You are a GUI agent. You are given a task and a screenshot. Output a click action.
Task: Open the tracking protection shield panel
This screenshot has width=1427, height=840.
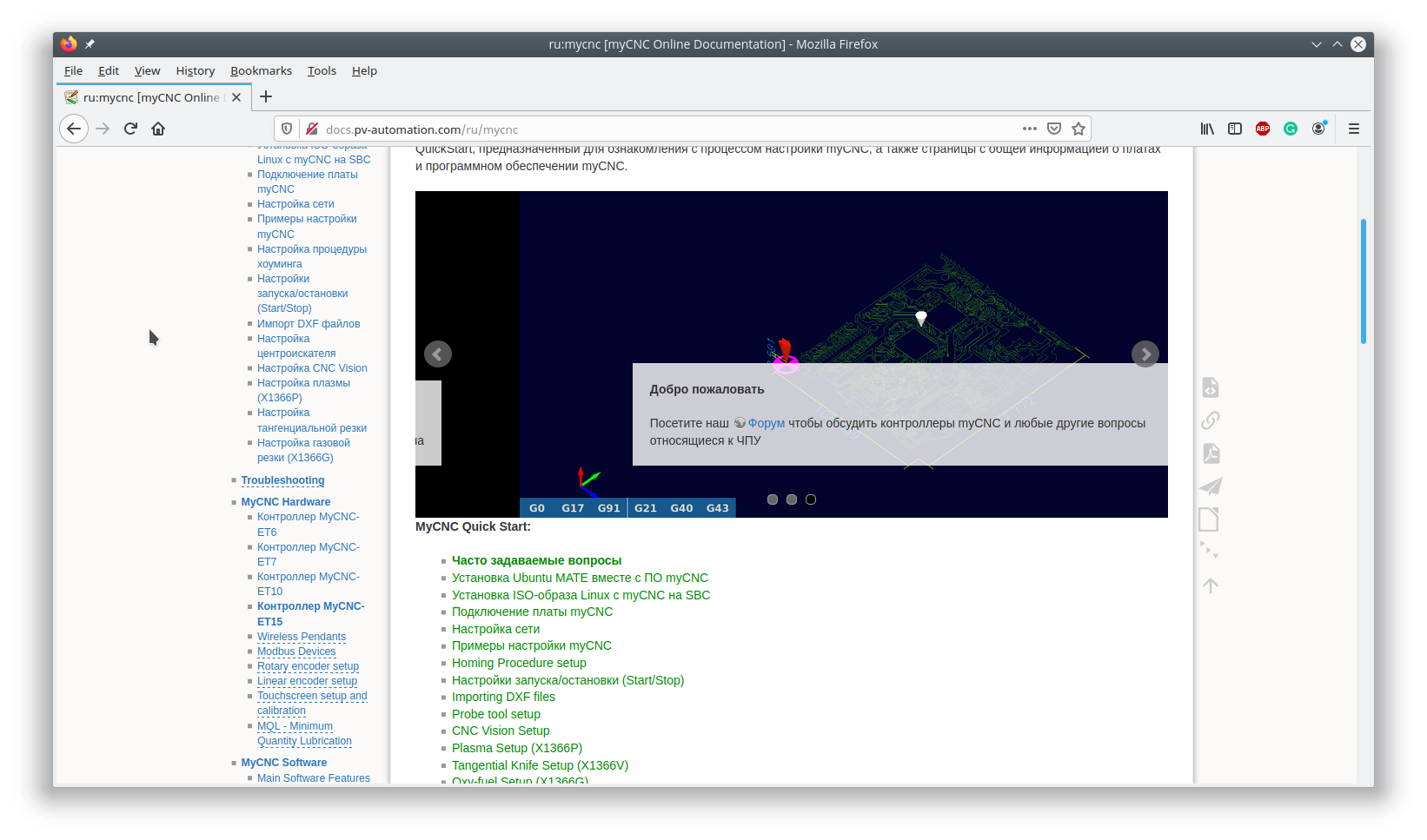click(287, 129)
